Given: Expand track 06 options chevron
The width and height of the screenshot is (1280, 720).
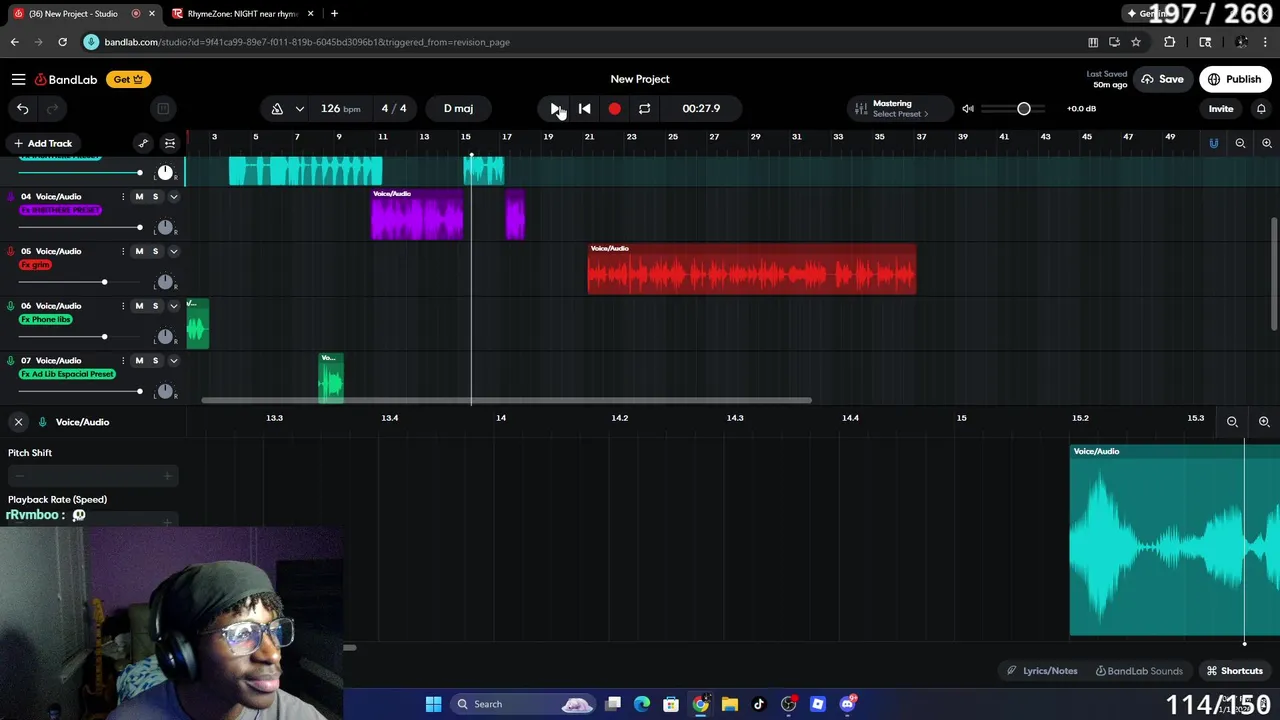Looking at the screenshot, I should tap(173, 306).
